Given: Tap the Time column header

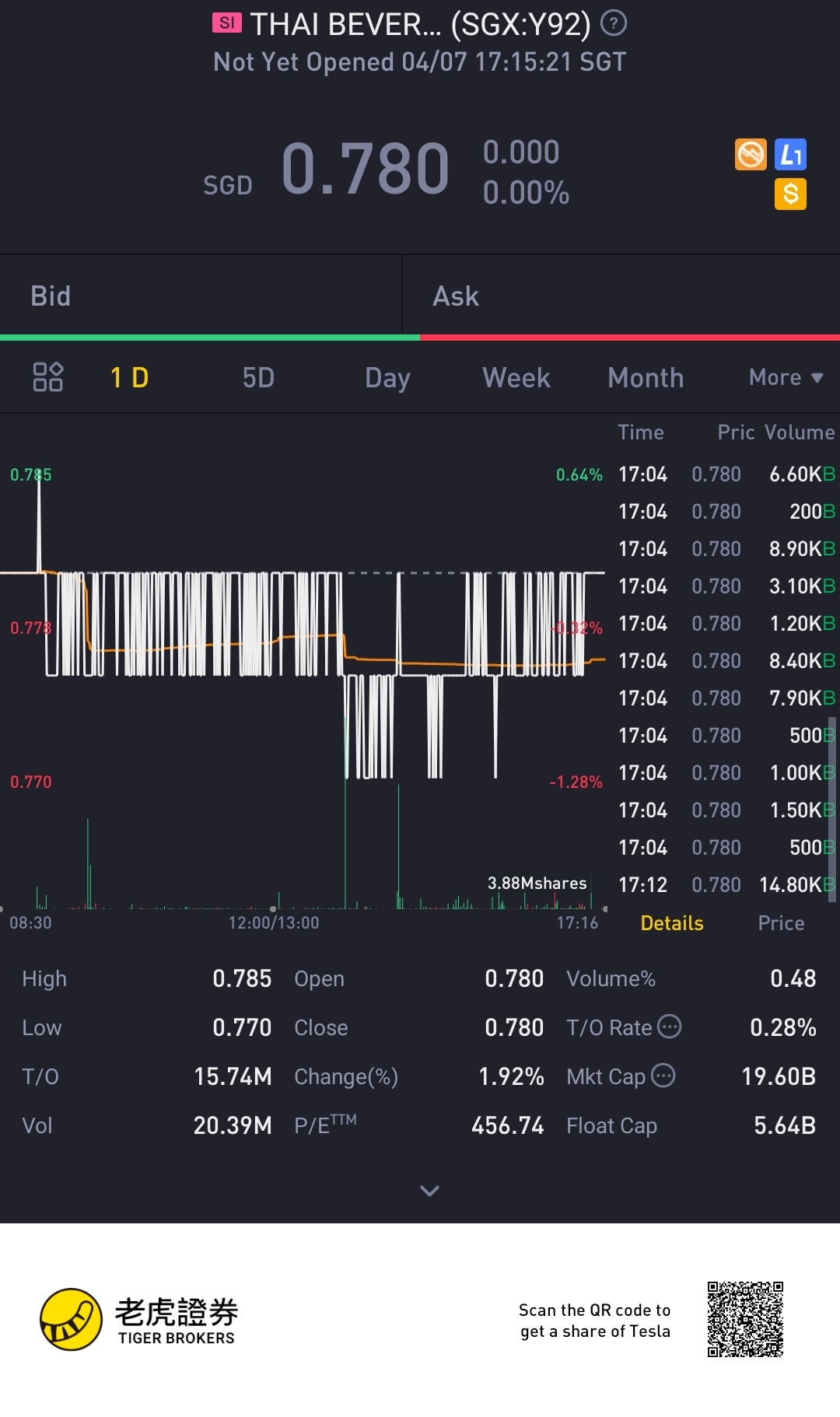Looking at the screenshot, I should (x=641, y=432).
